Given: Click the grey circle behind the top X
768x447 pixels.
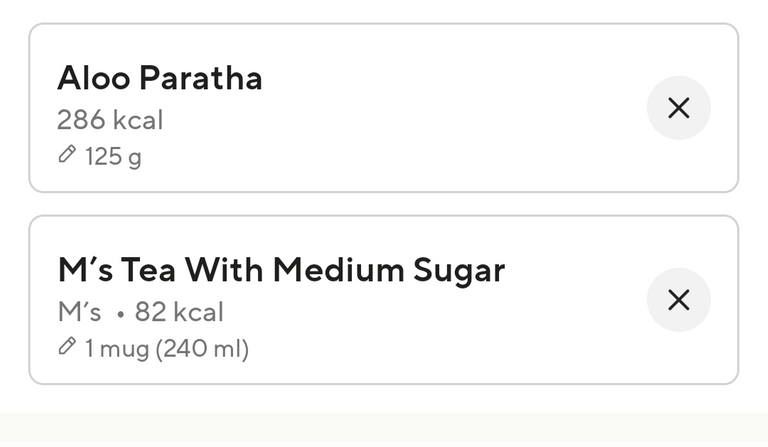Looking at the screenshot, I should pos(678,108).
